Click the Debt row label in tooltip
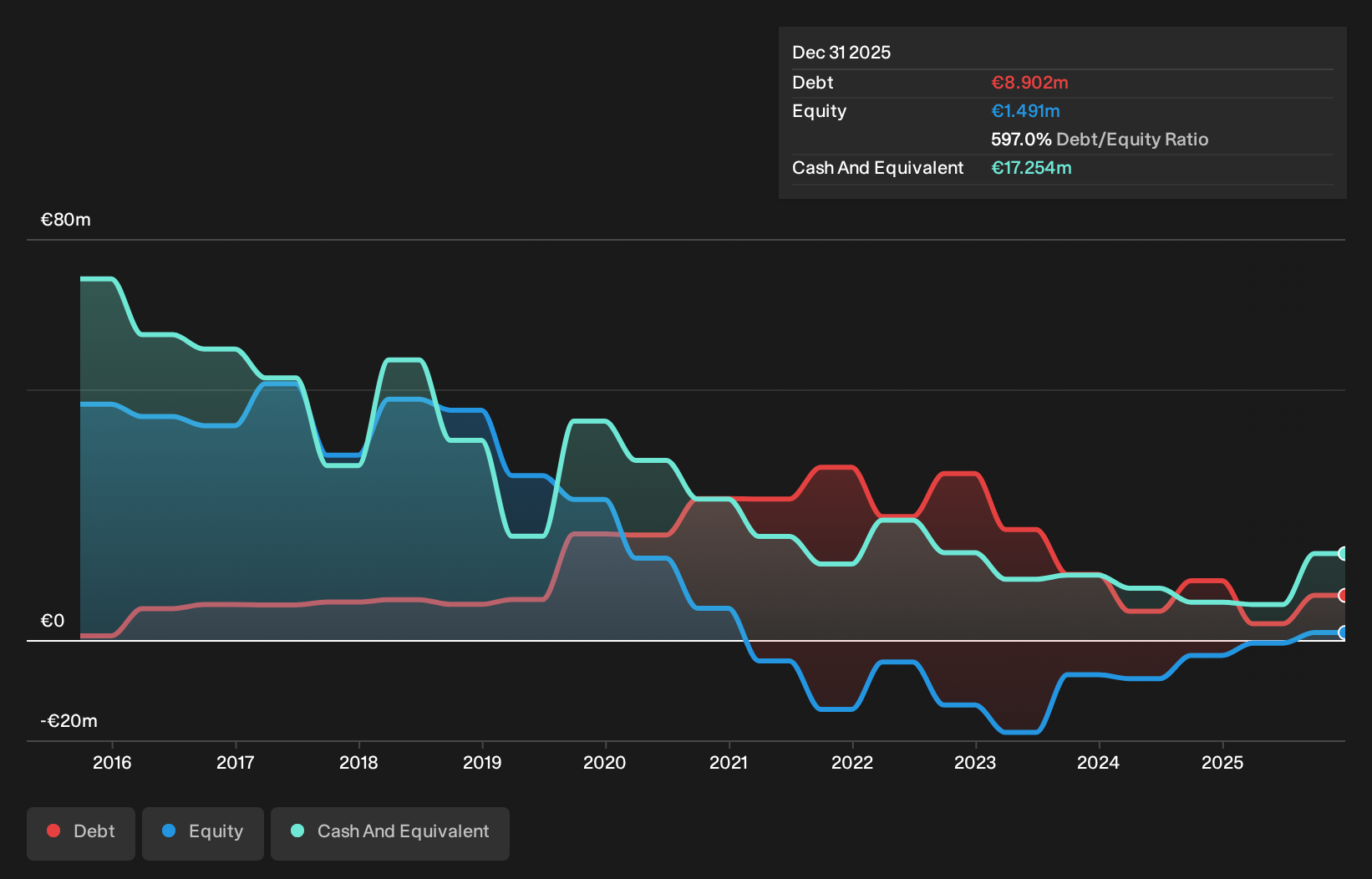The width and height of the screenshot is (1372, 879). [x=813, y=83]
